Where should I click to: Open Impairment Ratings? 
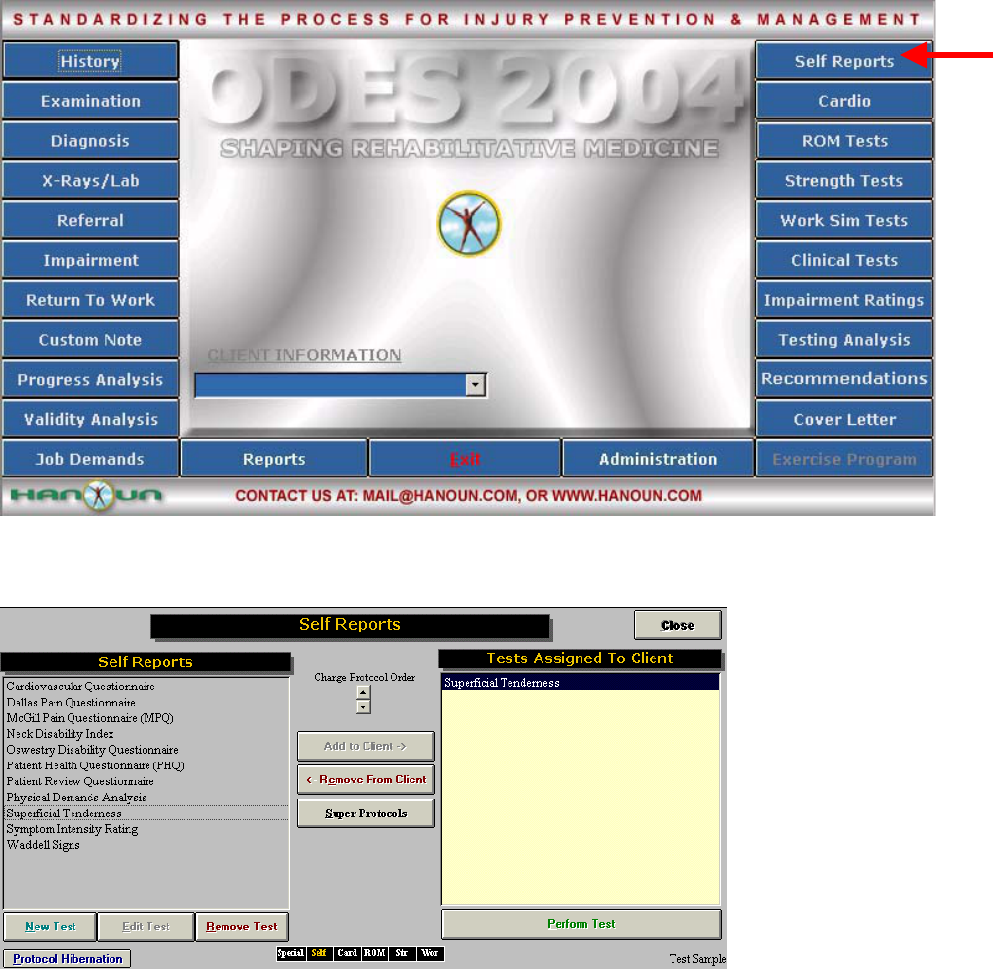point(844,300)
